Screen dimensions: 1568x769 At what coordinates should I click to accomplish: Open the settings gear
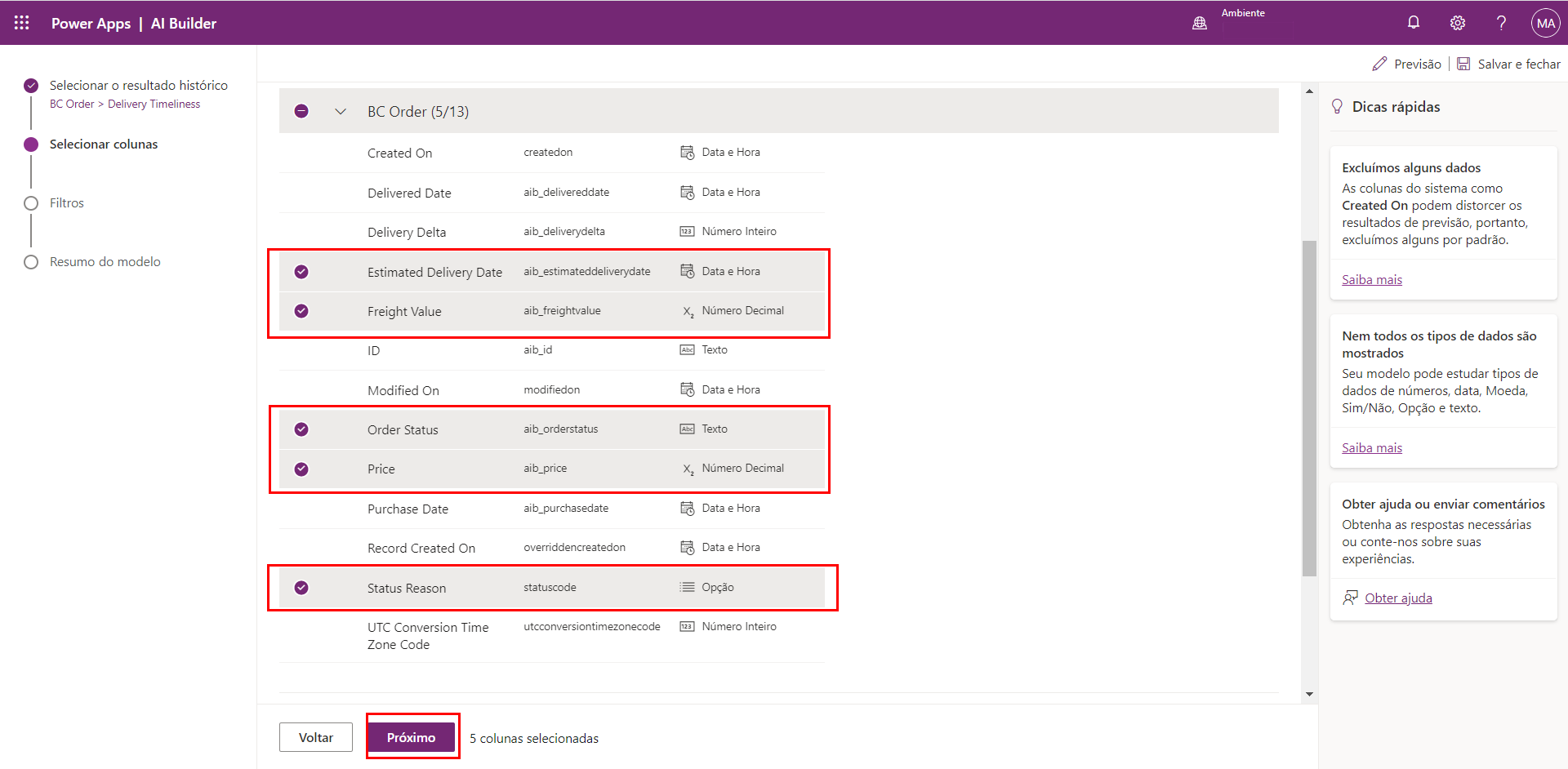[x=1458, y=23]
